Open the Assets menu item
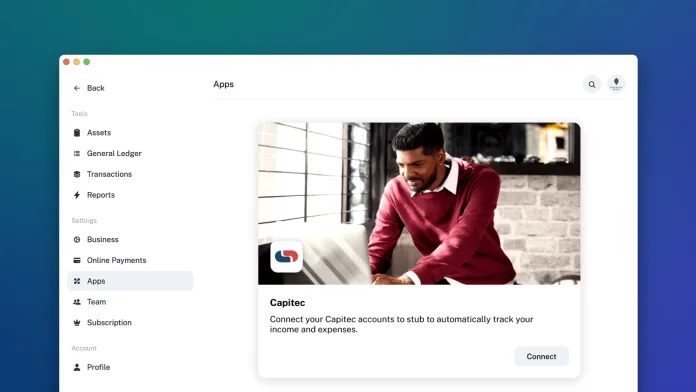The image size is (696, 392). tap(130, 133)
